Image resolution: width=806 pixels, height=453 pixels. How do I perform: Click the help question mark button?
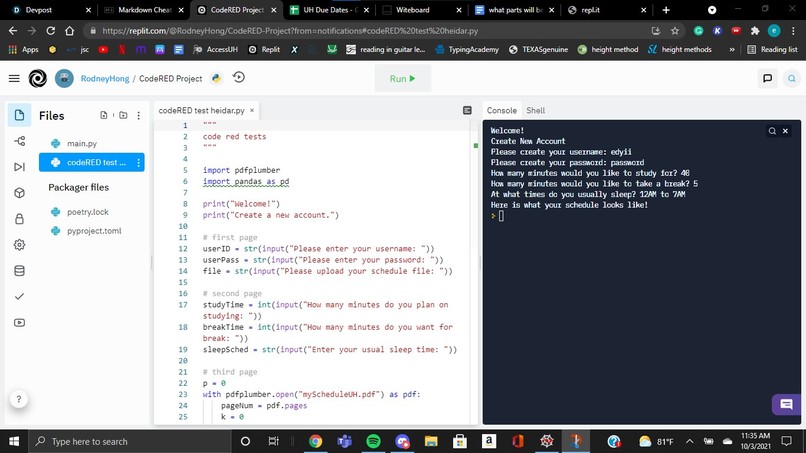coord(19,399)
